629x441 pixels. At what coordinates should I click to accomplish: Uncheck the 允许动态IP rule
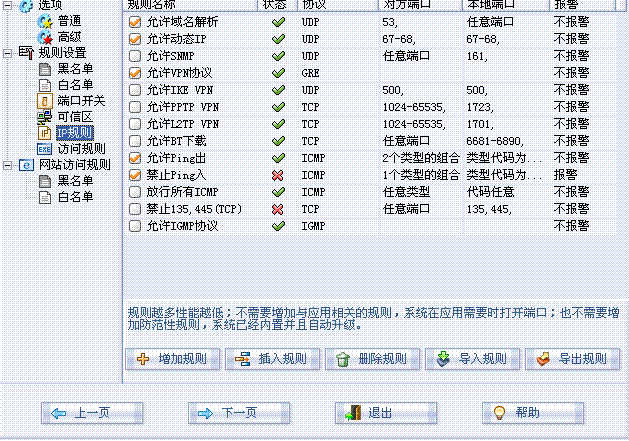[x=135, y=39]
